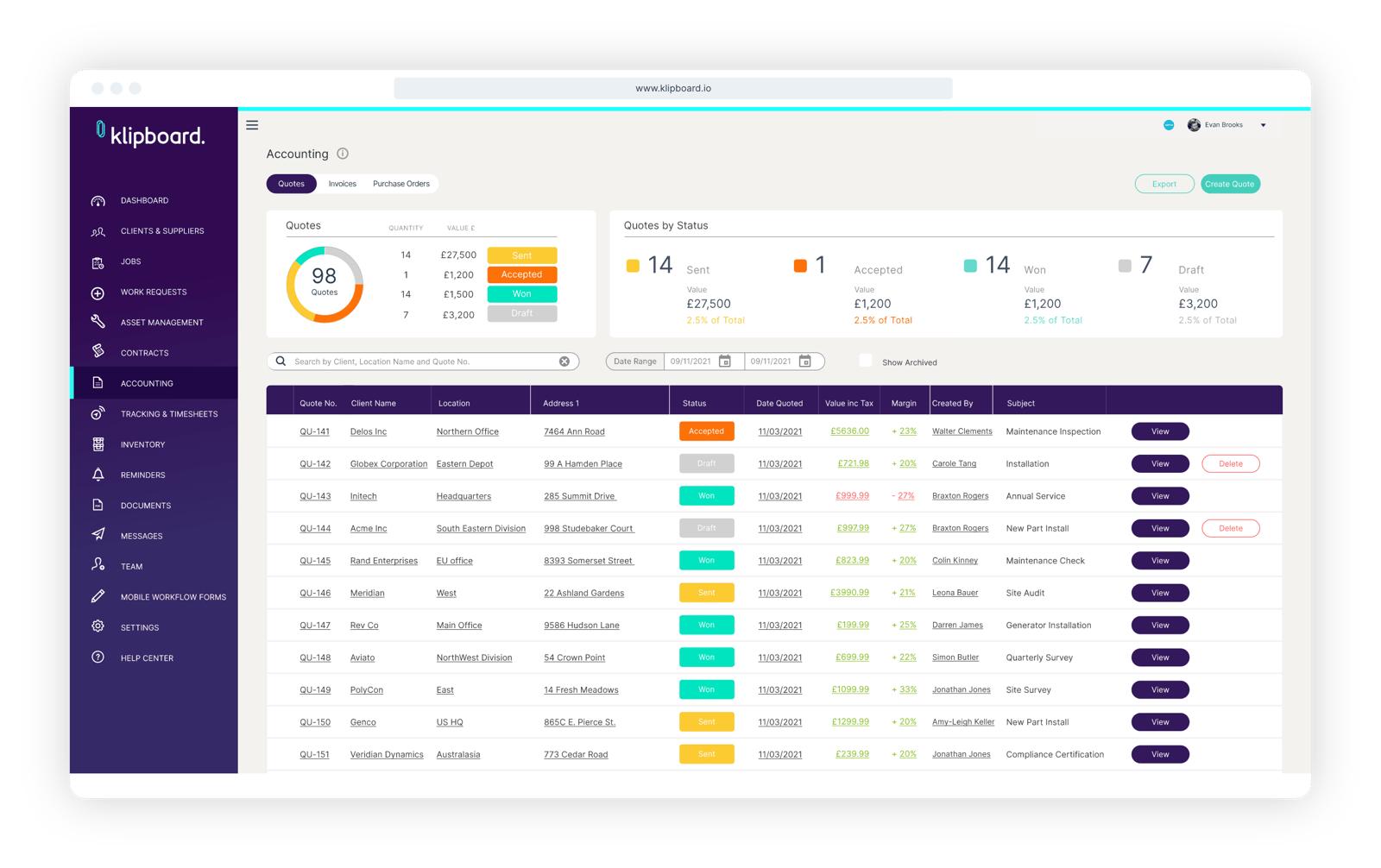Open the end date calendar picker
The image size is (1381, 868).
point(805,362)
